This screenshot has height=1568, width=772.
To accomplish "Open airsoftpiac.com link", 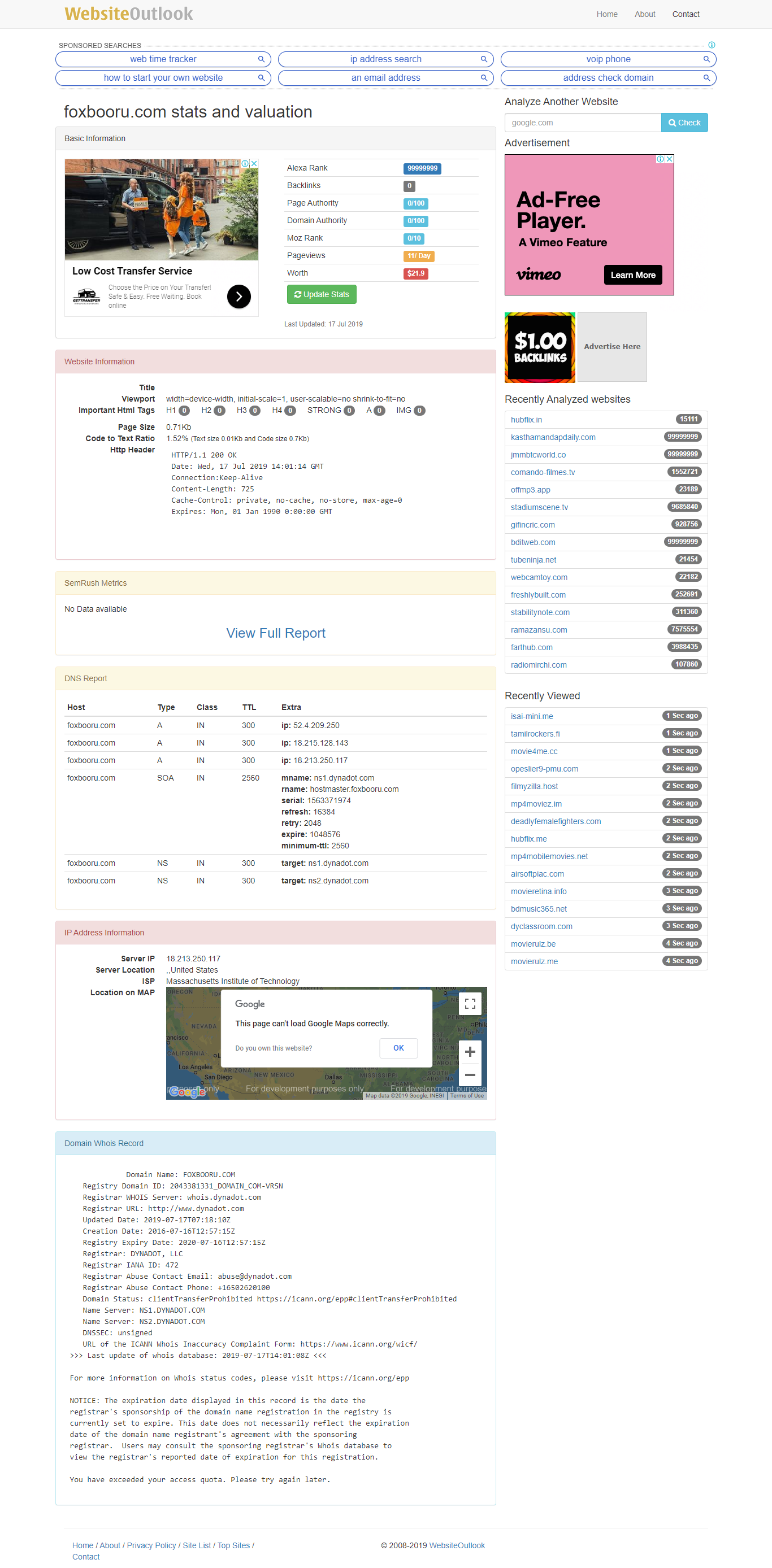I will (x=537, y=874).
